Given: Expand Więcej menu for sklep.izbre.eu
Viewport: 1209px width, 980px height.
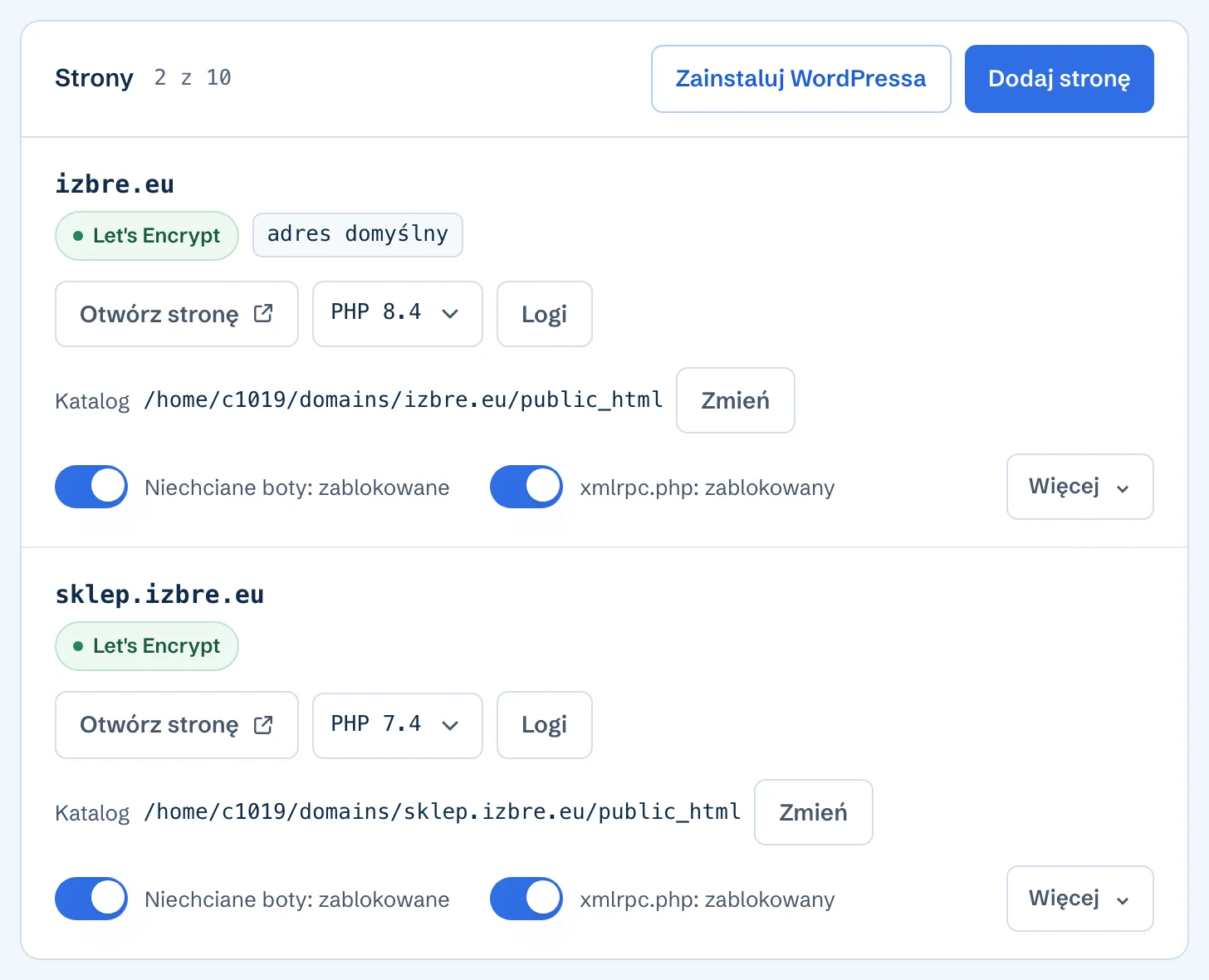Looking at the screenshot, I should [1080, 899].
